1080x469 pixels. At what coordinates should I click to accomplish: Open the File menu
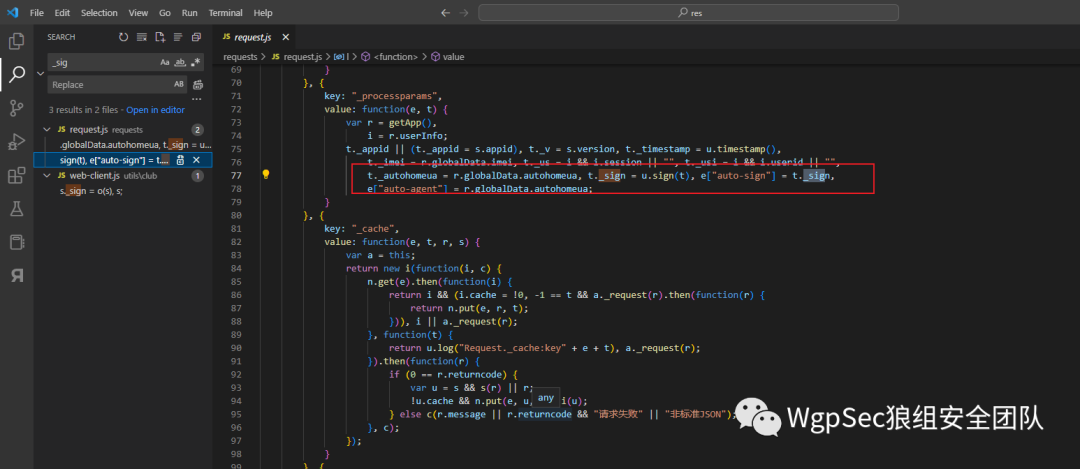coord(37,13)
